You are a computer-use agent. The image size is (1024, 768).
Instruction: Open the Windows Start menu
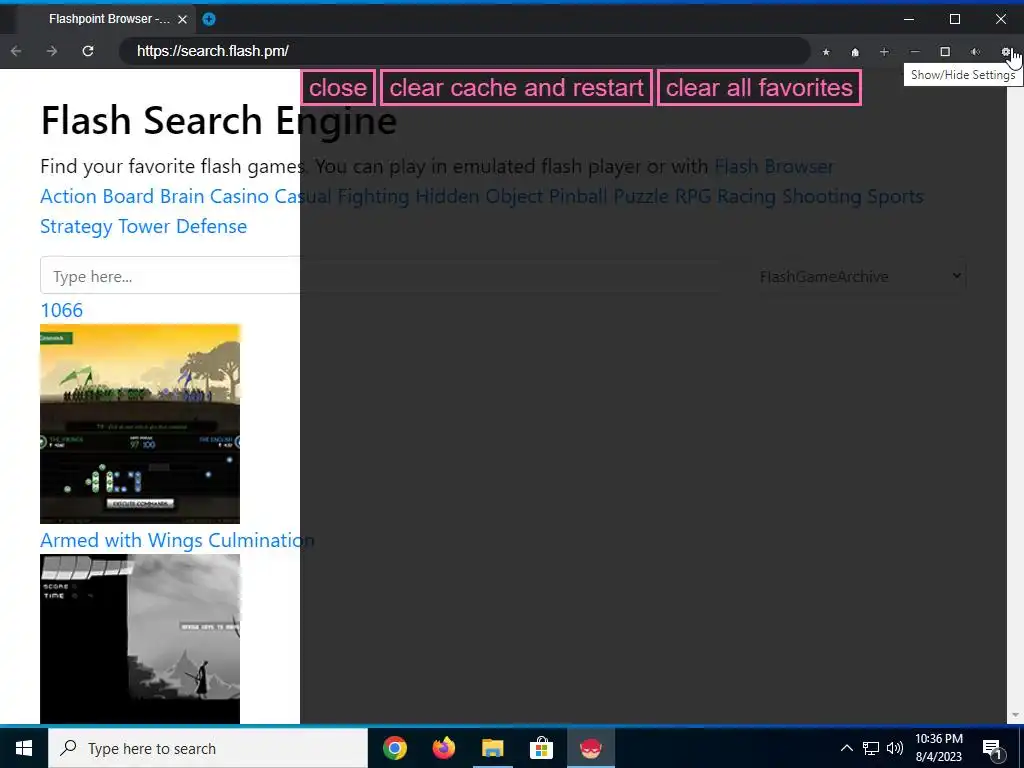coord(24,748)
